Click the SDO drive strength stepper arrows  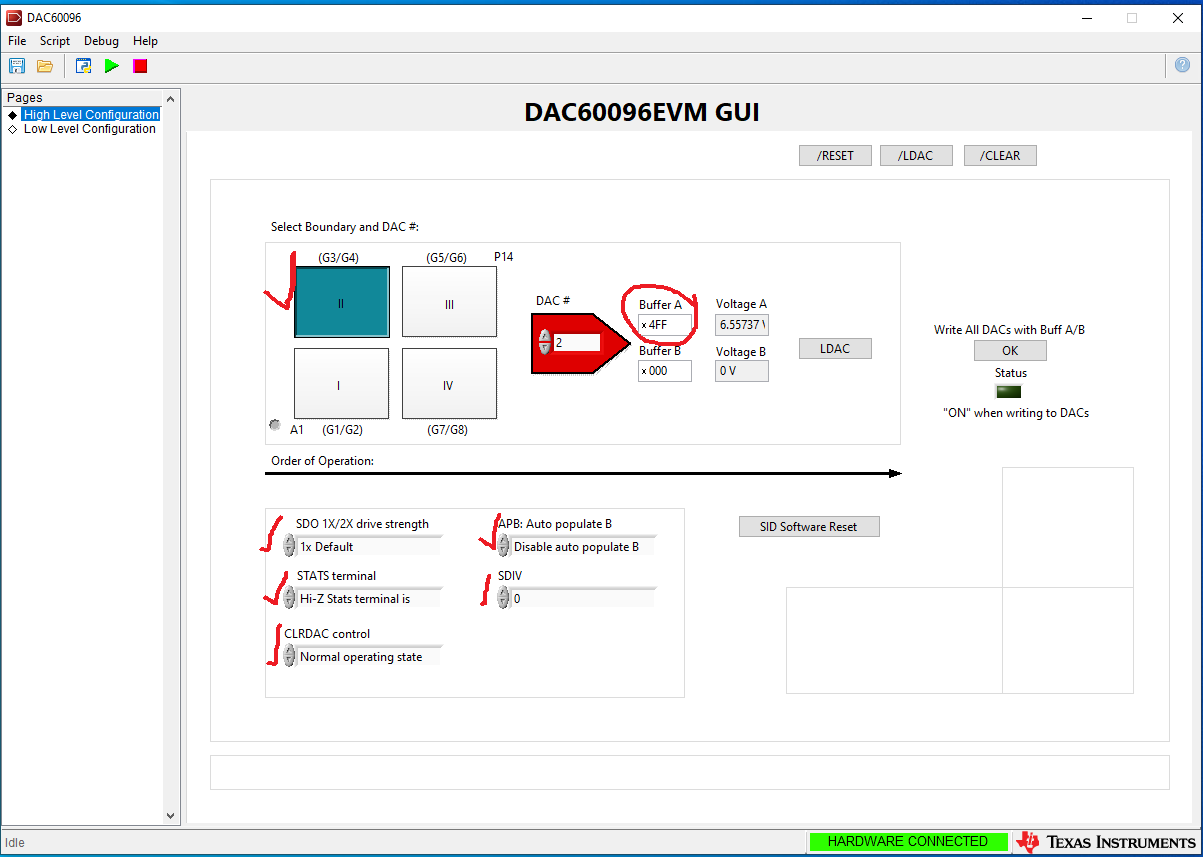[x=290, y=545]
